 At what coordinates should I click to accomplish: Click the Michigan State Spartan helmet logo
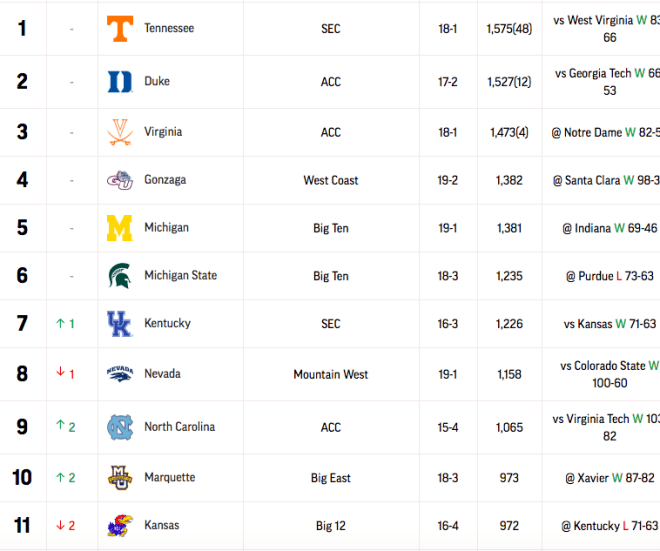tap(120, 276)
